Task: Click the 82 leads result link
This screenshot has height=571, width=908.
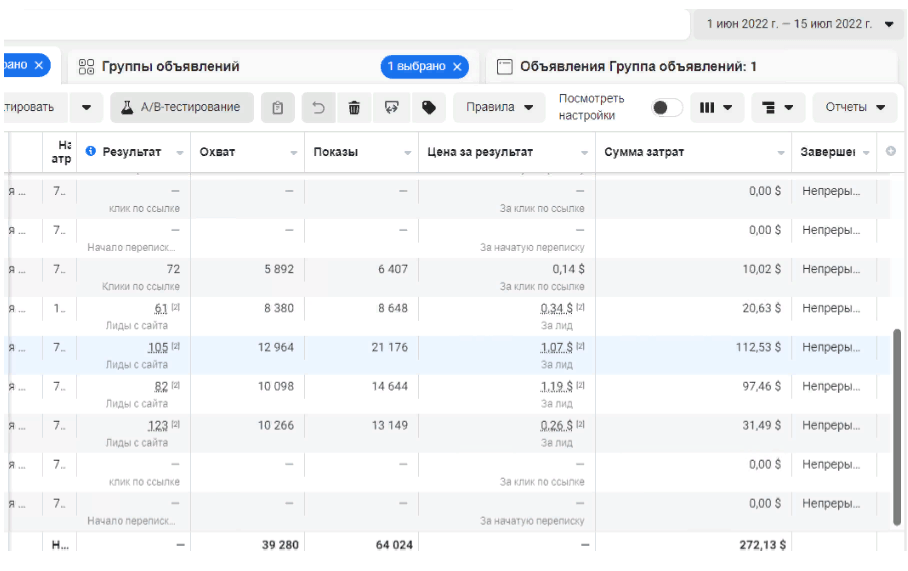Action: [x=161, y=386]
